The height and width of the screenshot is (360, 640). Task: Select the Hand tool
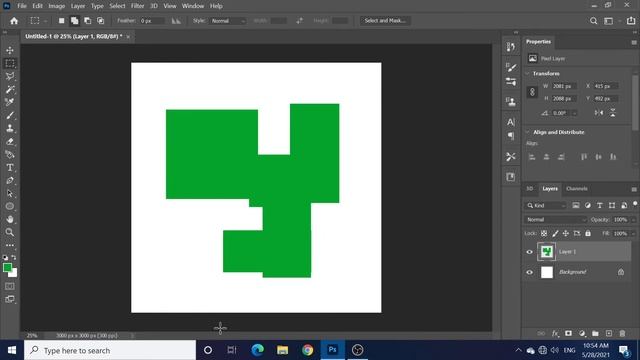[10, 220]
